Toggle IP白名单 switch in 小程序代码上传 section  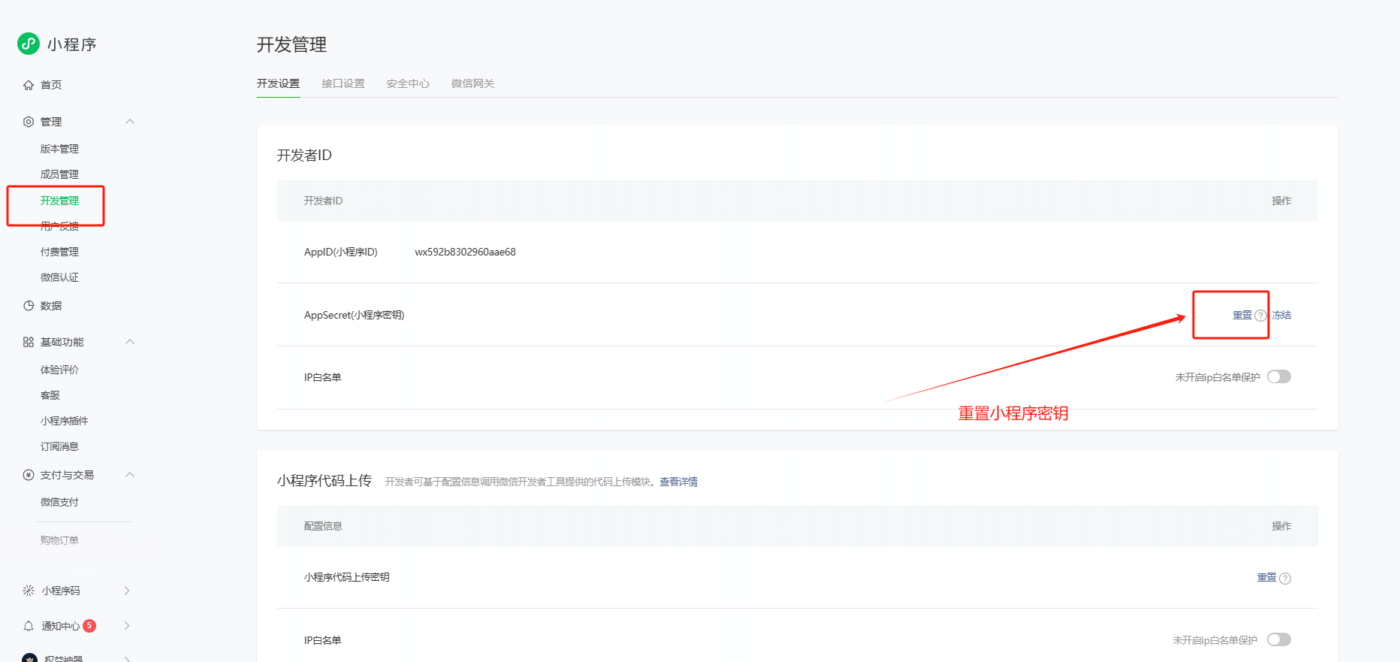(x=1278, y=640)
